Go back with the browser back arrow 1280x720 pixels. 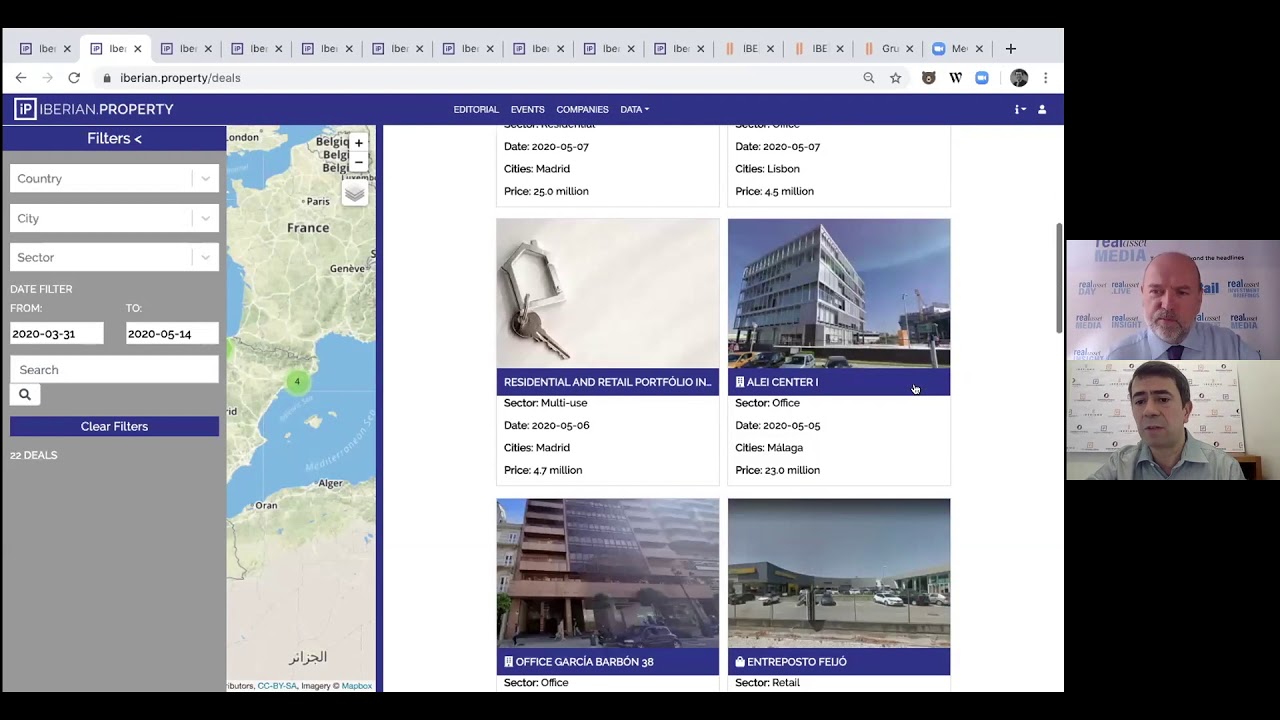pos(21,78)
